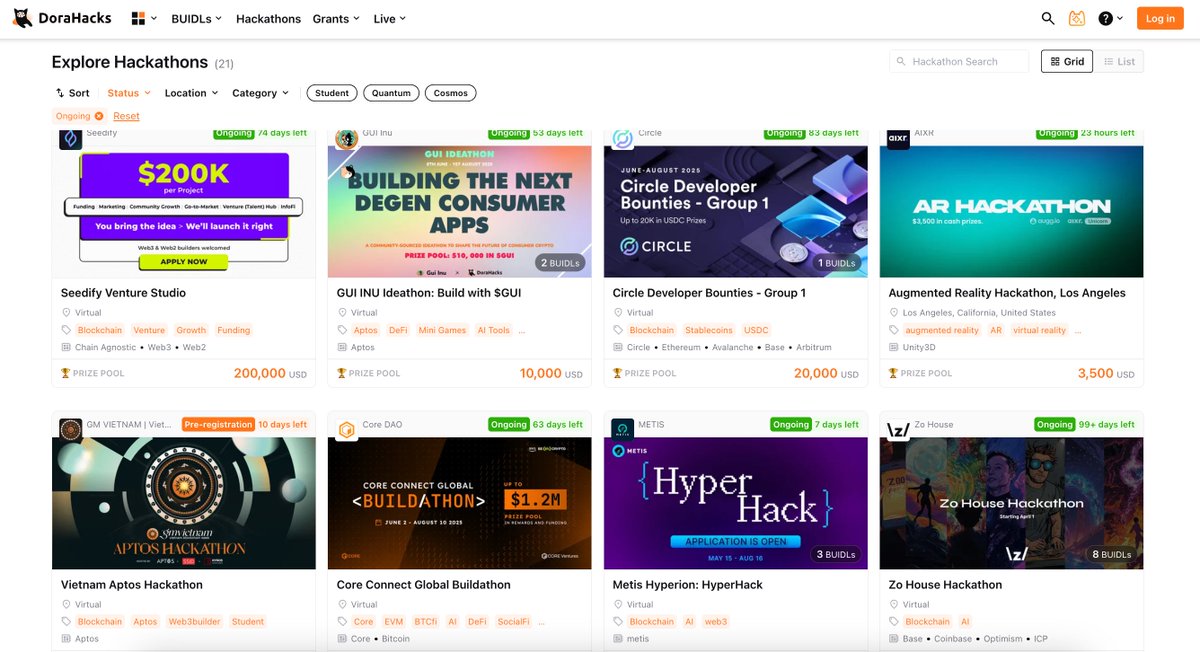
Task: Open the Location filter dropdown
Action: click(x=191, y=93)
